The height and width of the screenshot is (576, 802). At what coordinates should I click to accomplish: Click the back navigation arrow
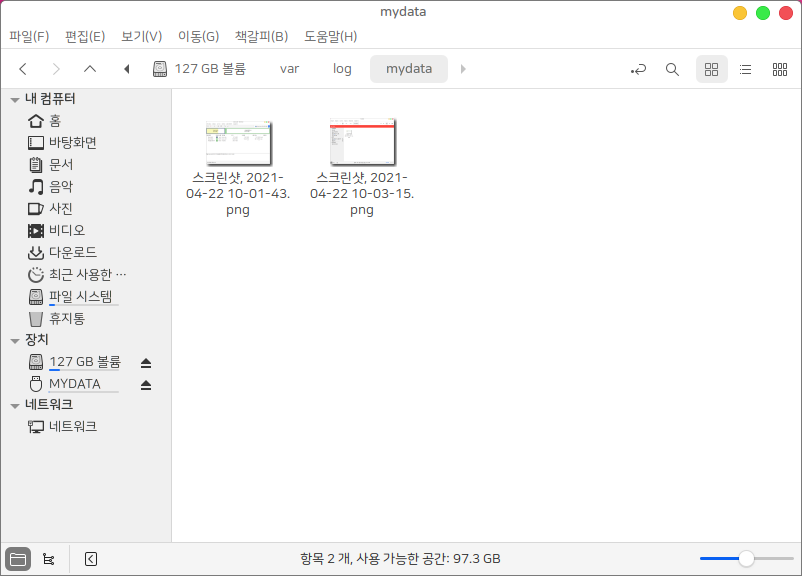pos(23,69)
